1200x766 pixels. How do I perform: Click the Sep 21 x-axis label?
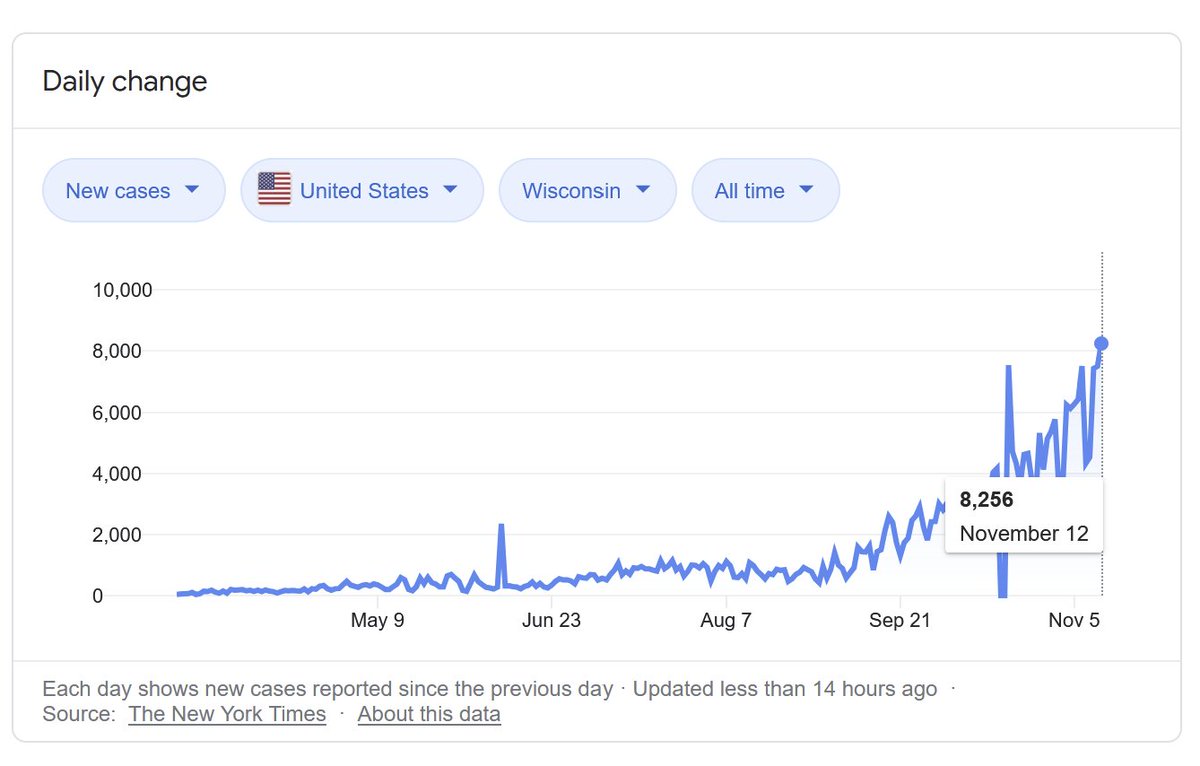pos(900,621)
